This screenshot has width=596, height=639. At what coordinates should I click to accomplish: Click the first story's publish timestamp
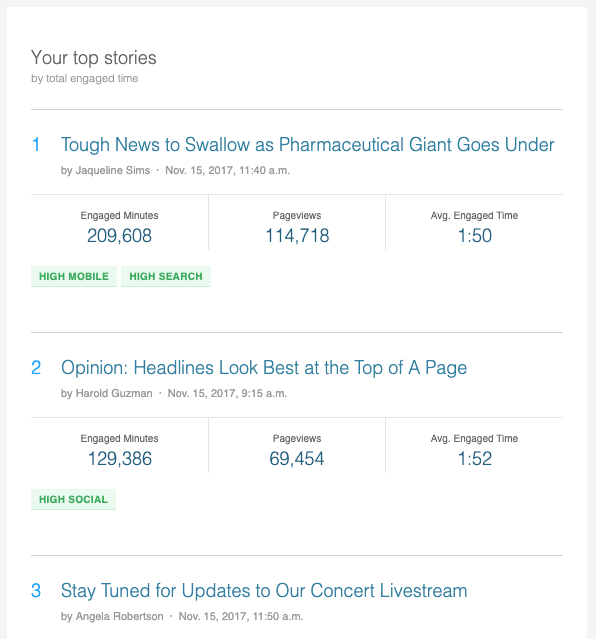pyautogui.click(x=227, y=170)
